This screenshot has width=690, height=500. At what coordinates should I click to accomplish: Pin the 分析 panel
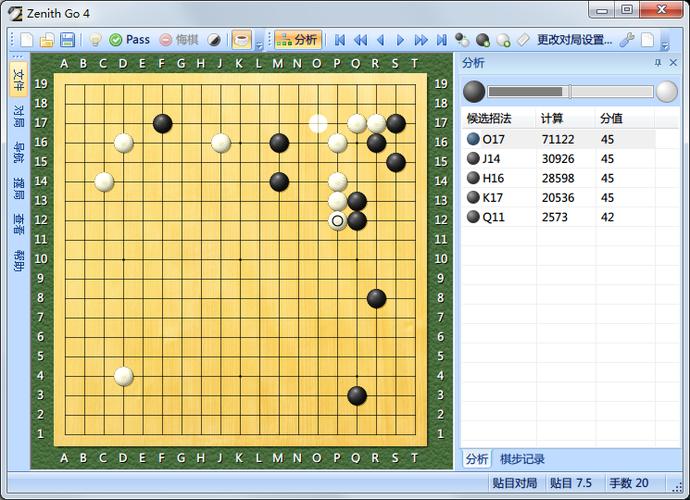click(x=658, y=63)
